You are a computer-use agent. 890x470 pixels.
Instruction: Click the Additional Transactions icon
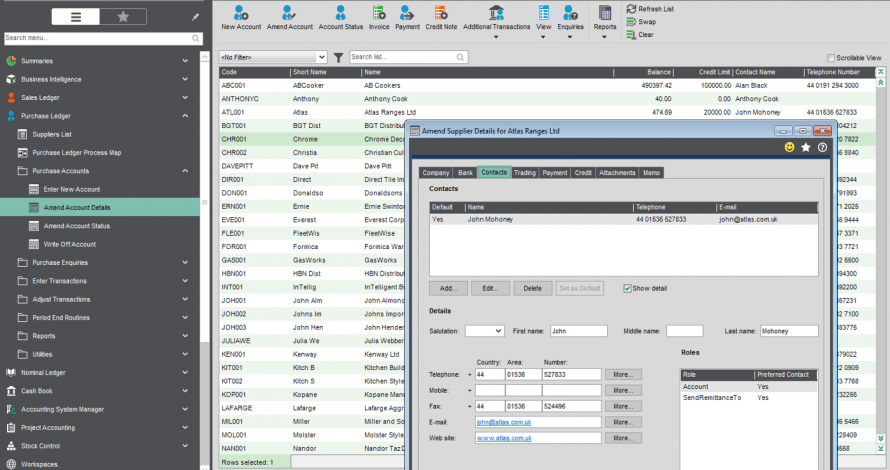click(x=496, y=22)
